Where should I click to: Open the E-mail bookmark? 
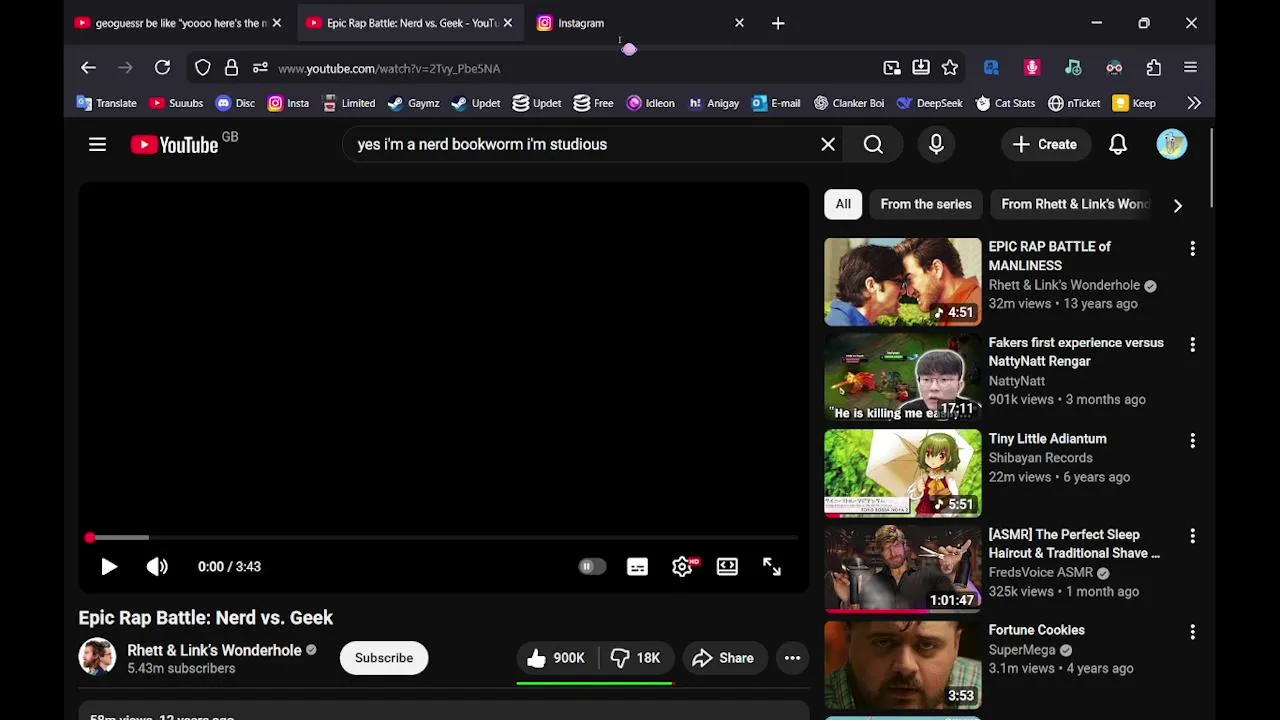(776, 103)
